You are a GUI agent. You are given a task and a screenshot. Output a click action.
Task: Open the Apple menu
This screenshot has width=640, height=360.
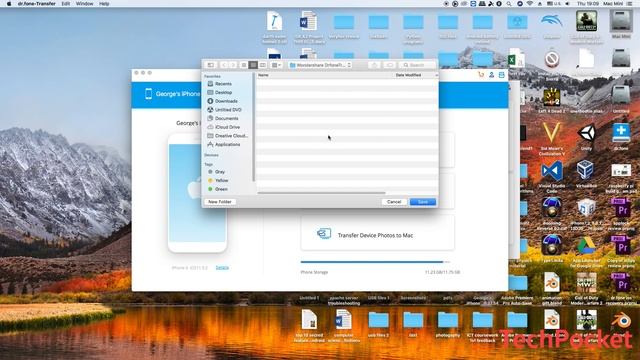pyautogui.click(x=9, y=4)
